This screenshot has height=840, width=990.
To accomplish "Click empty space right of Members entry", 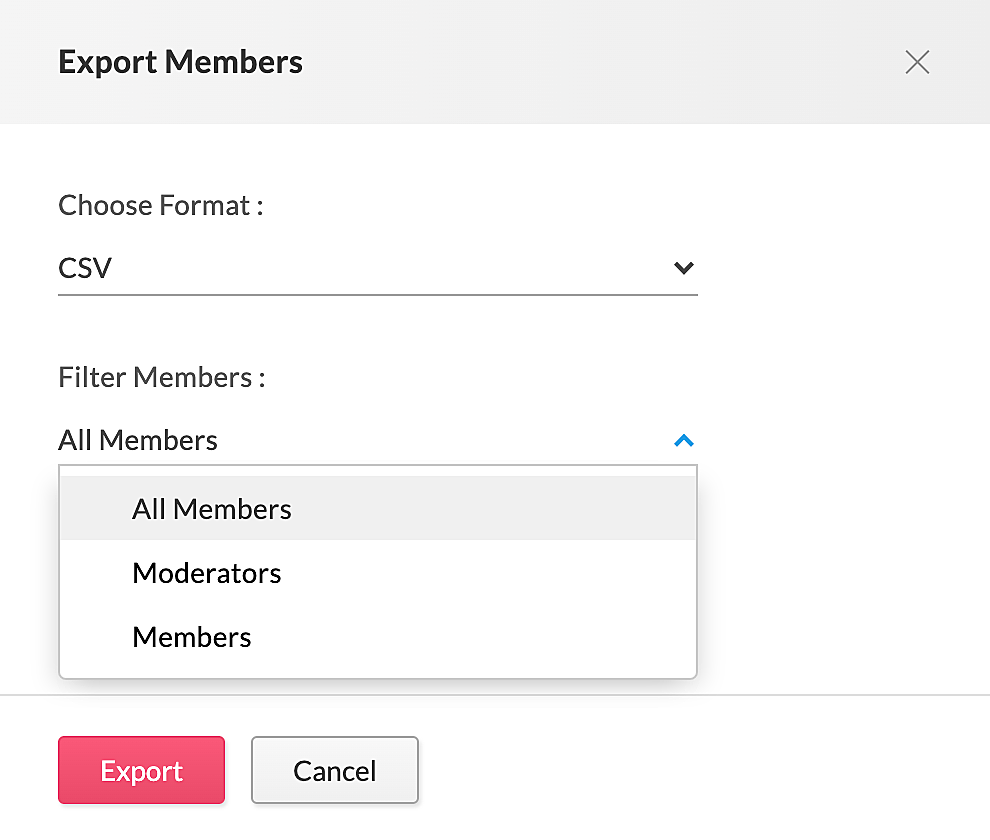I will [x=474, y=637].
